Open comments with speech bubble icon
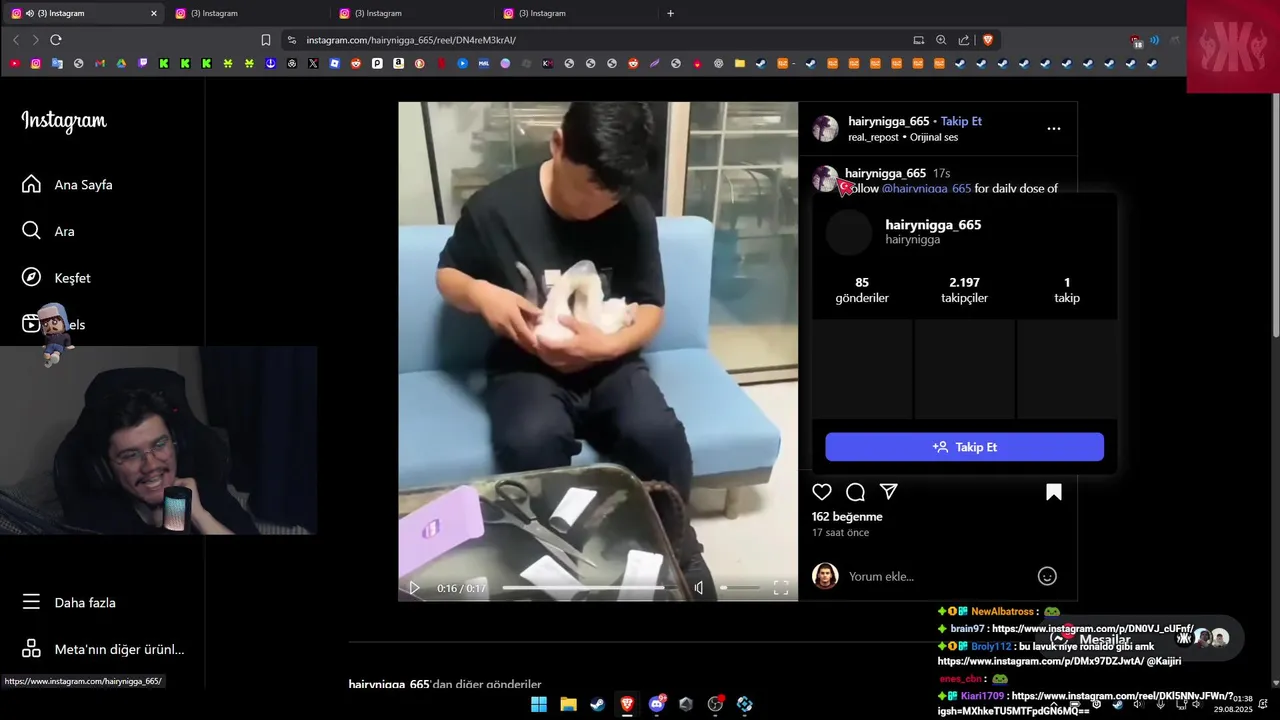Screen dimensions: 1280x720 click(x=855, y=492)
